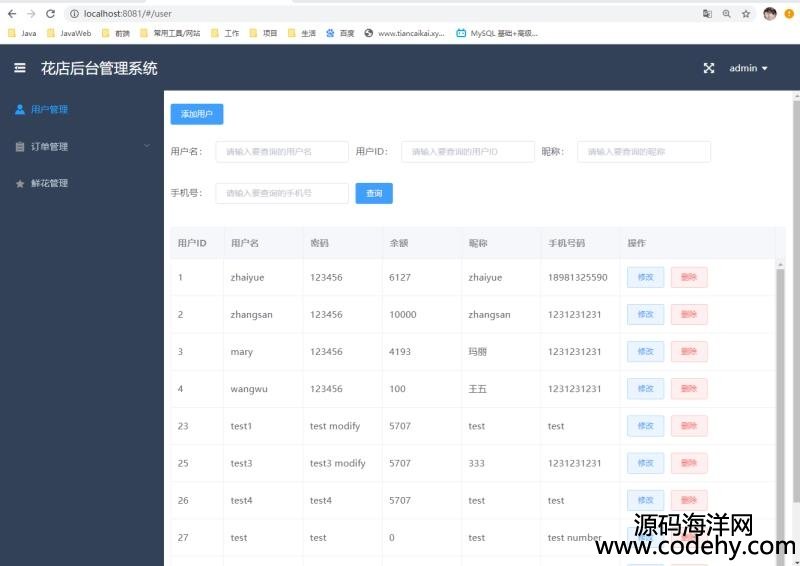The height and width of the screenshot is (566, 800).
Task: Reload the page with refresh icon
Action: [50, 14]
